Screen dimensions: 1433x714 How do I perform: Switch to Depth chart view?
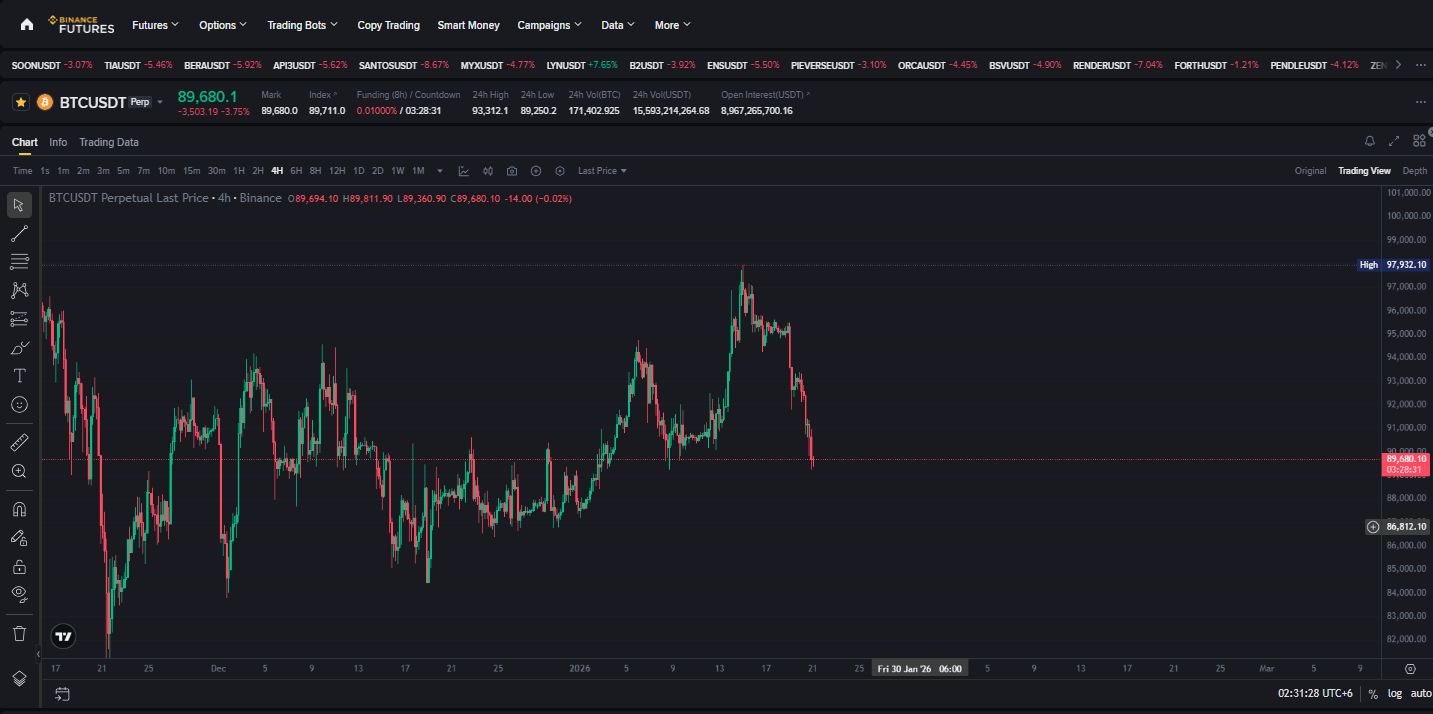(x=1415, y=171)
